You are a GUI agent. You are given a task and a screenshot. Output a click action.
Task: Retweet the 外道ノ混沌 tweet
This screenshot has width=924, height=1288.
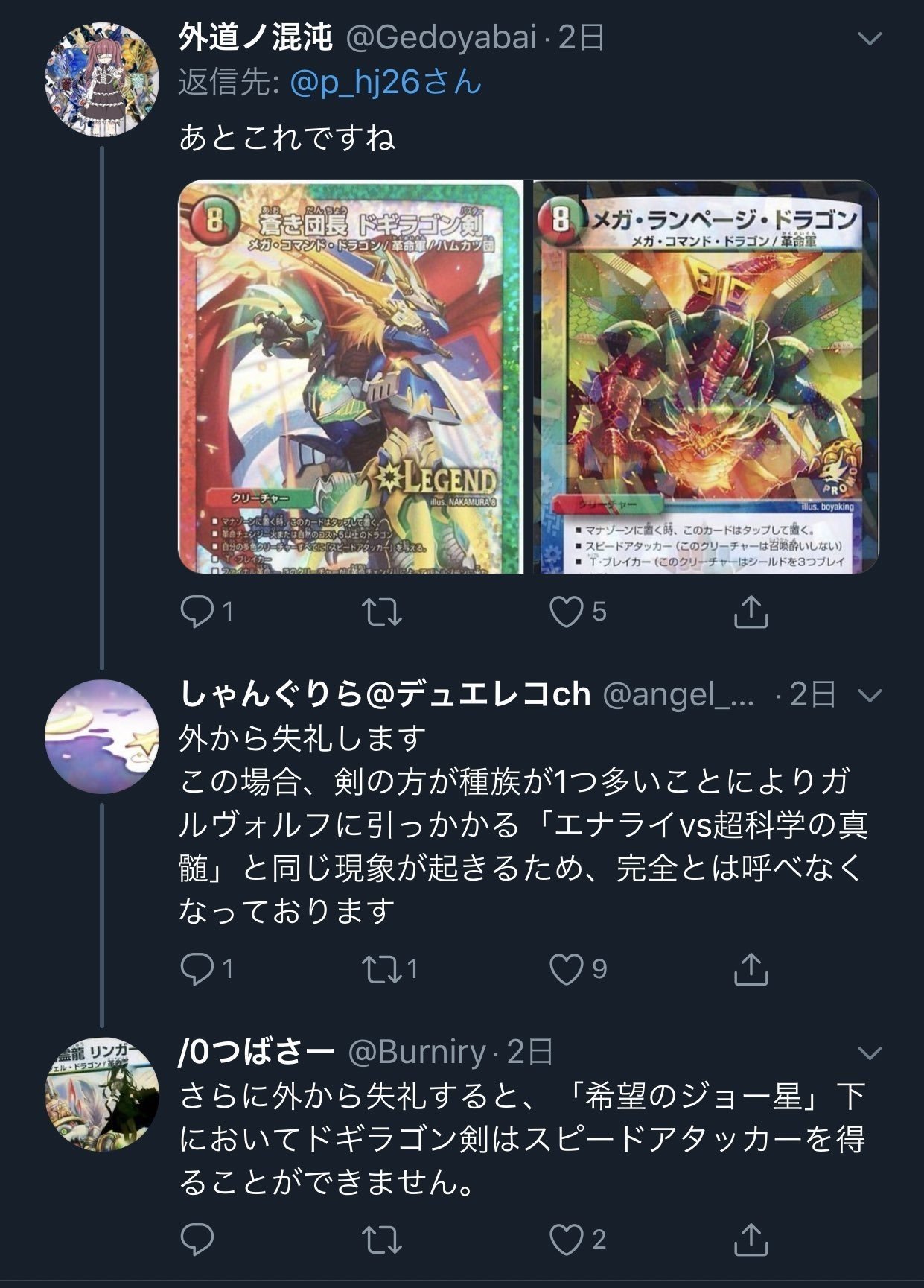pyautogui.click(x=382, y=612)
